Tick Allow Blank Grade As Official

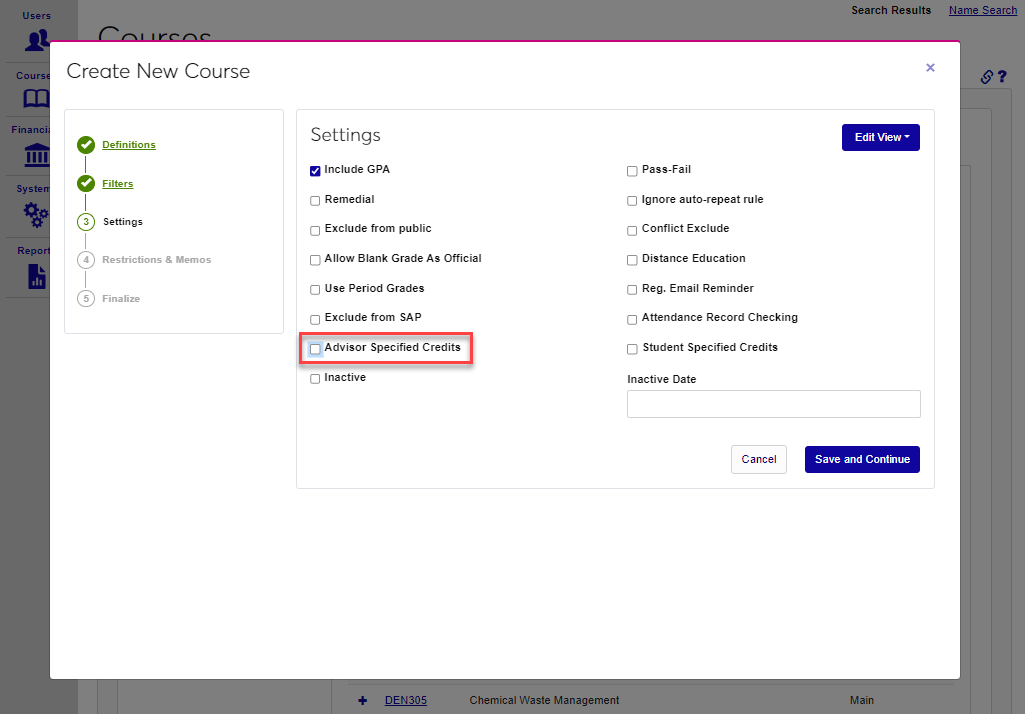point(315,260)
